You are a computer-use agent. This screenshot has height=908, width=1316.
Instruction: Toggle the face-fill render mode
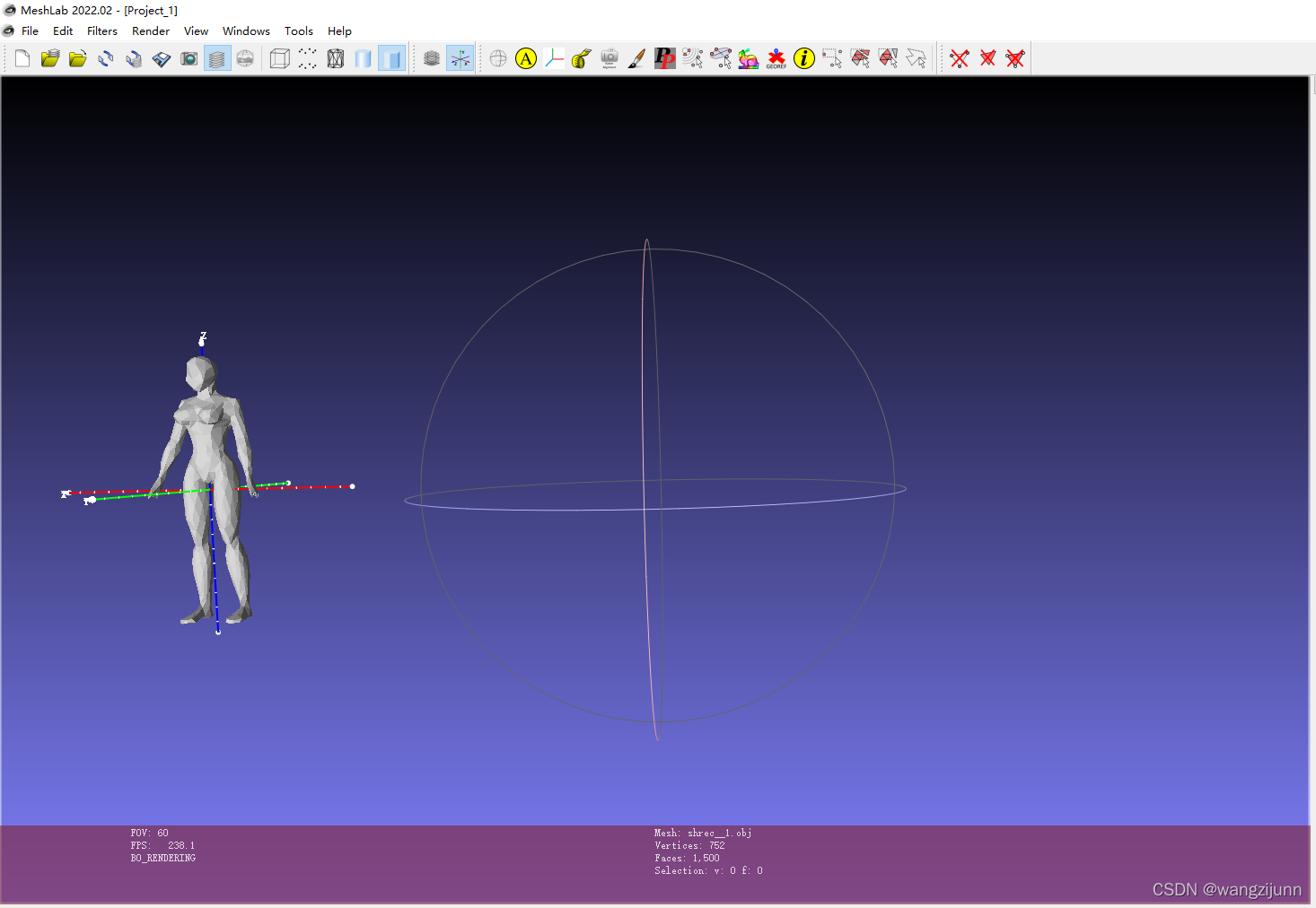391,58
